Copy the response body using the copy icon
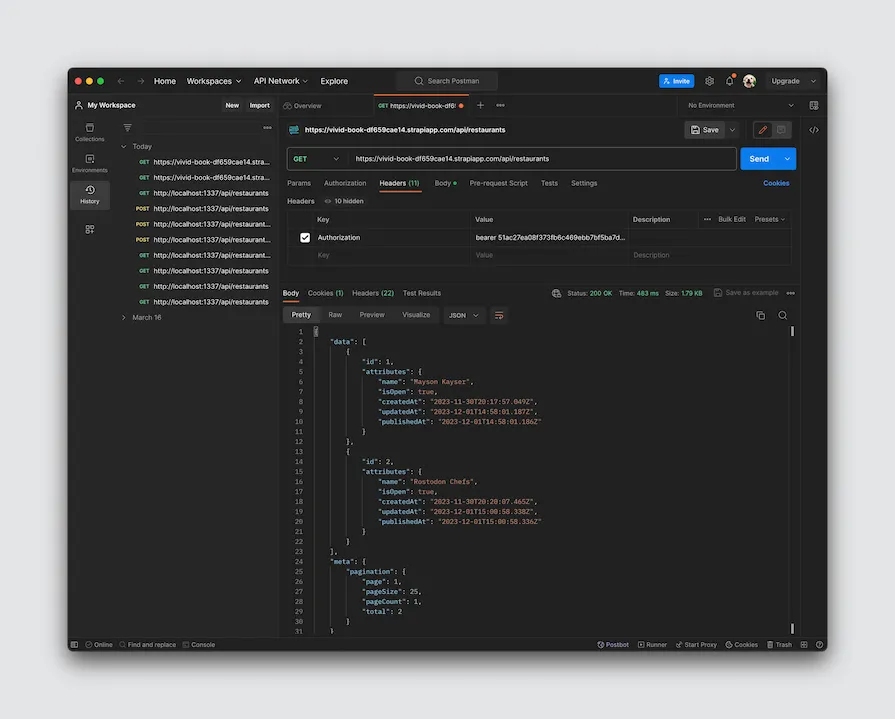This screenshot has width=895, height=719. point(760,315)
